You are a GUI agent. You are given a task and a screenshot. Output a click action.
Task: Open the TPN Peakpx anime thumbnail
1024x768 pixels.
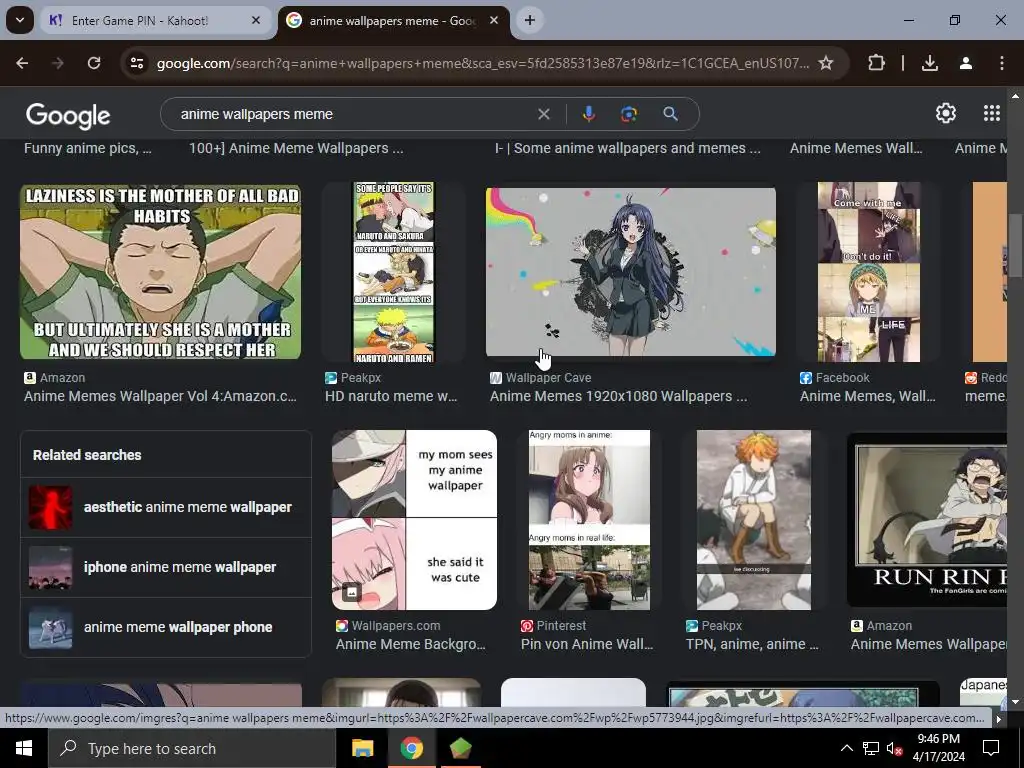[x=754, y=520]
